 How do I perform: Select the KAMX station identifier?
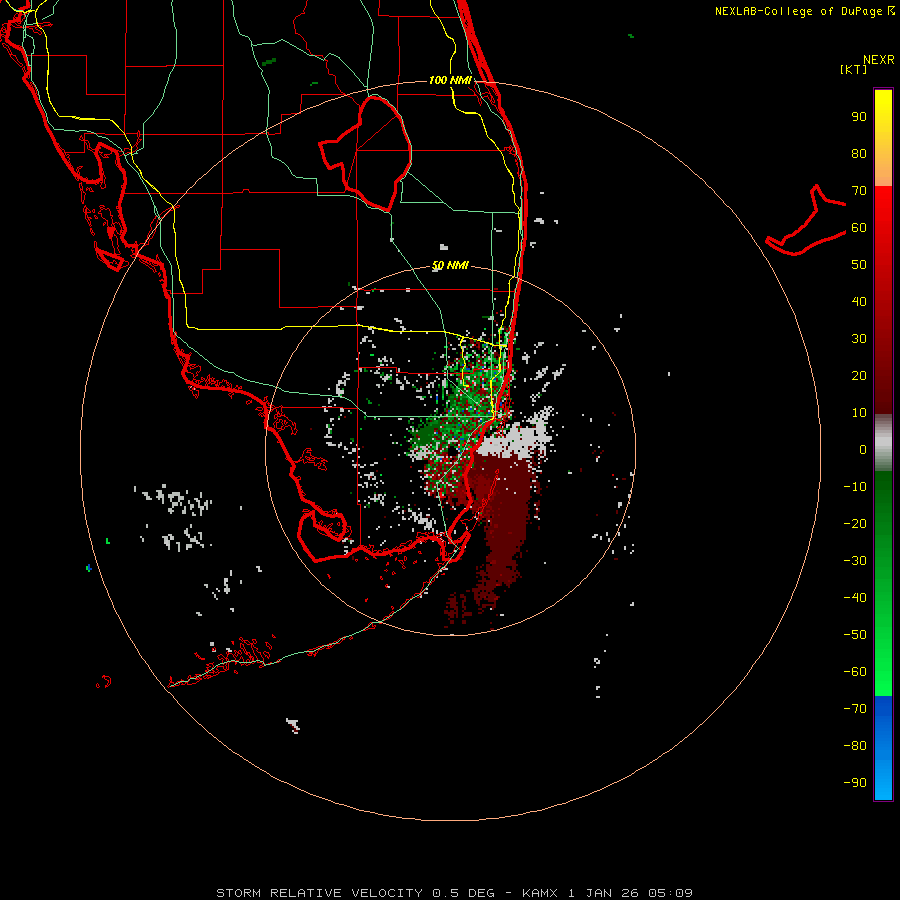(x=540, y=893)
